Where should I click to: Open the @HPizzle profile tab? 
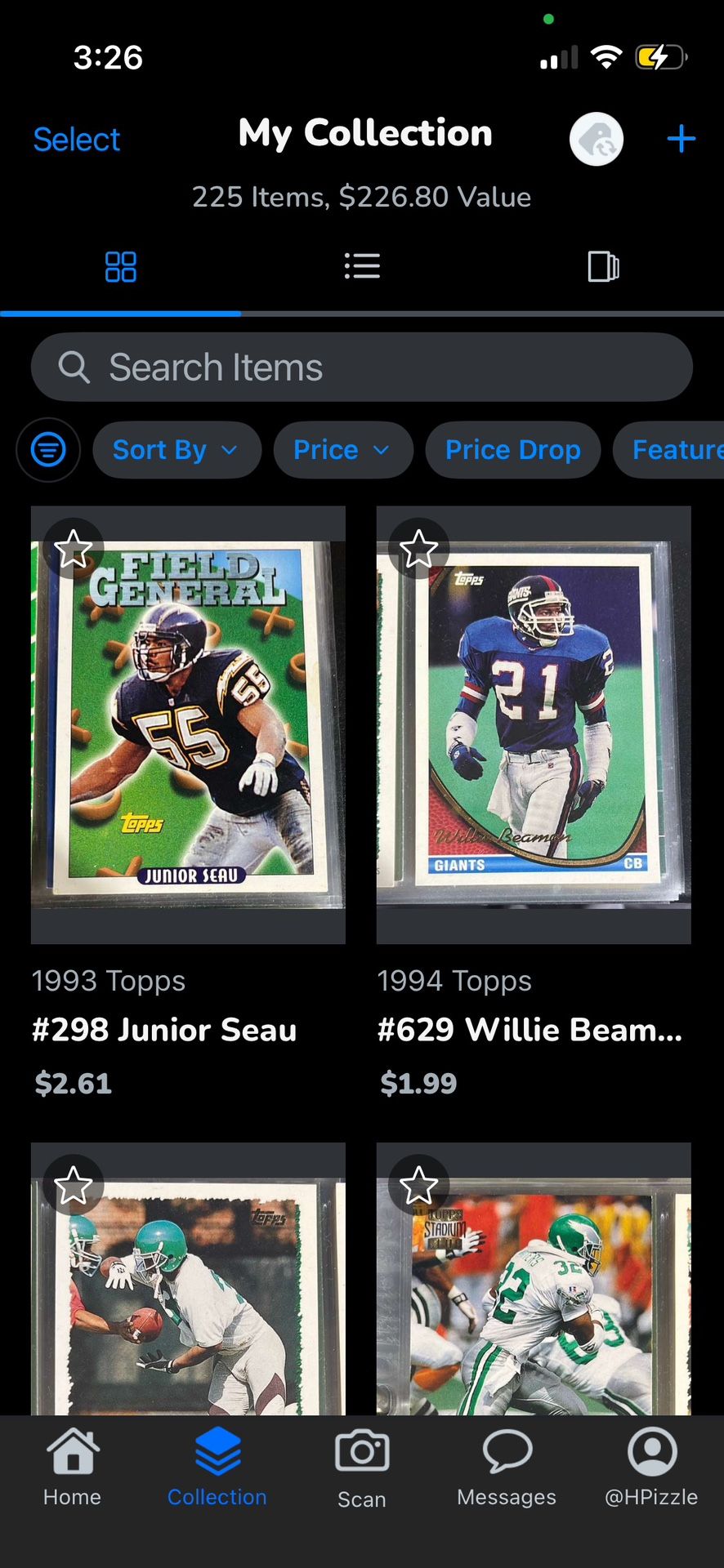click(651, 1468)
